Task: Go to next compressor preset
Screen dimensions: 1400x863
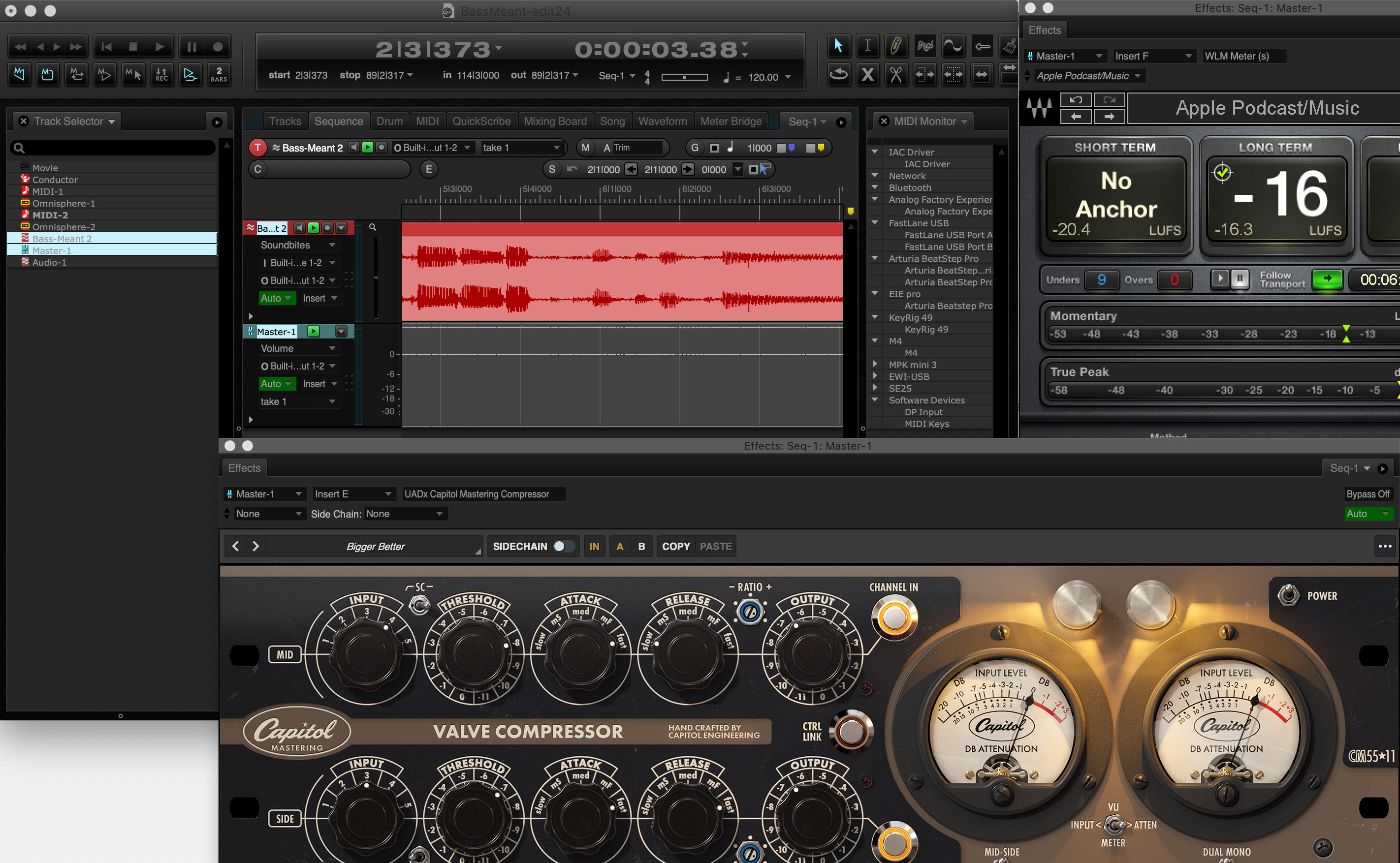Action: coord(256,546)
